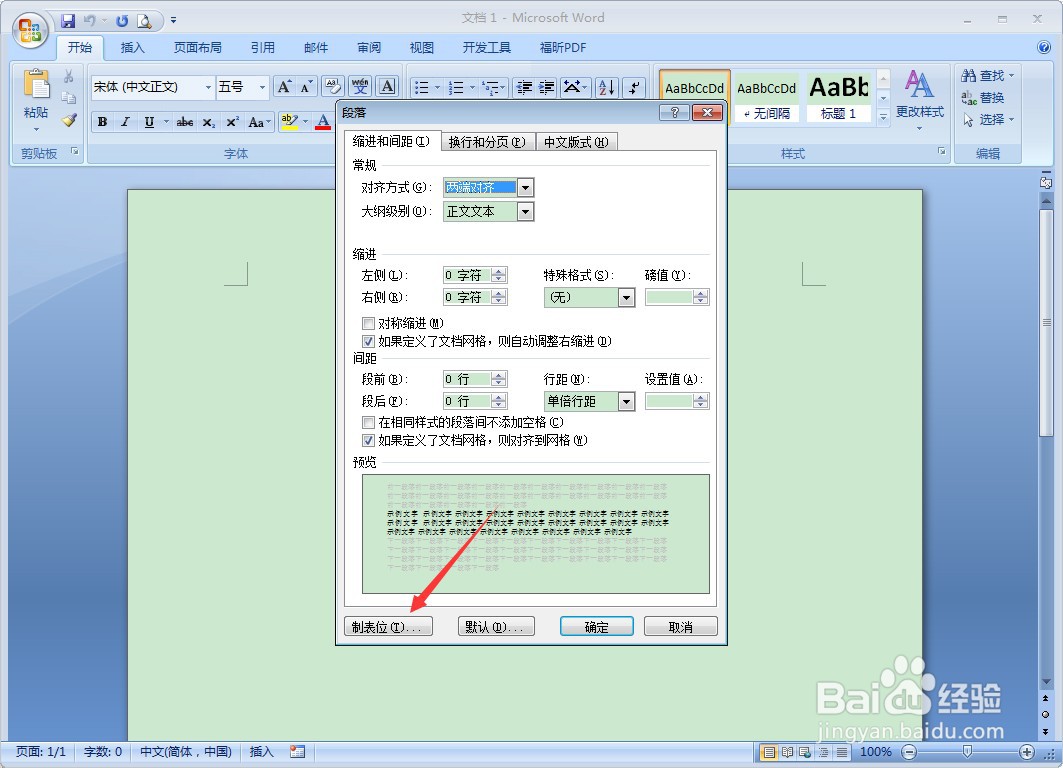The height and width of the screenshot is (768, 1063).
Task: Open the 页面布局 ribbon tab
Action: [197, 47]
